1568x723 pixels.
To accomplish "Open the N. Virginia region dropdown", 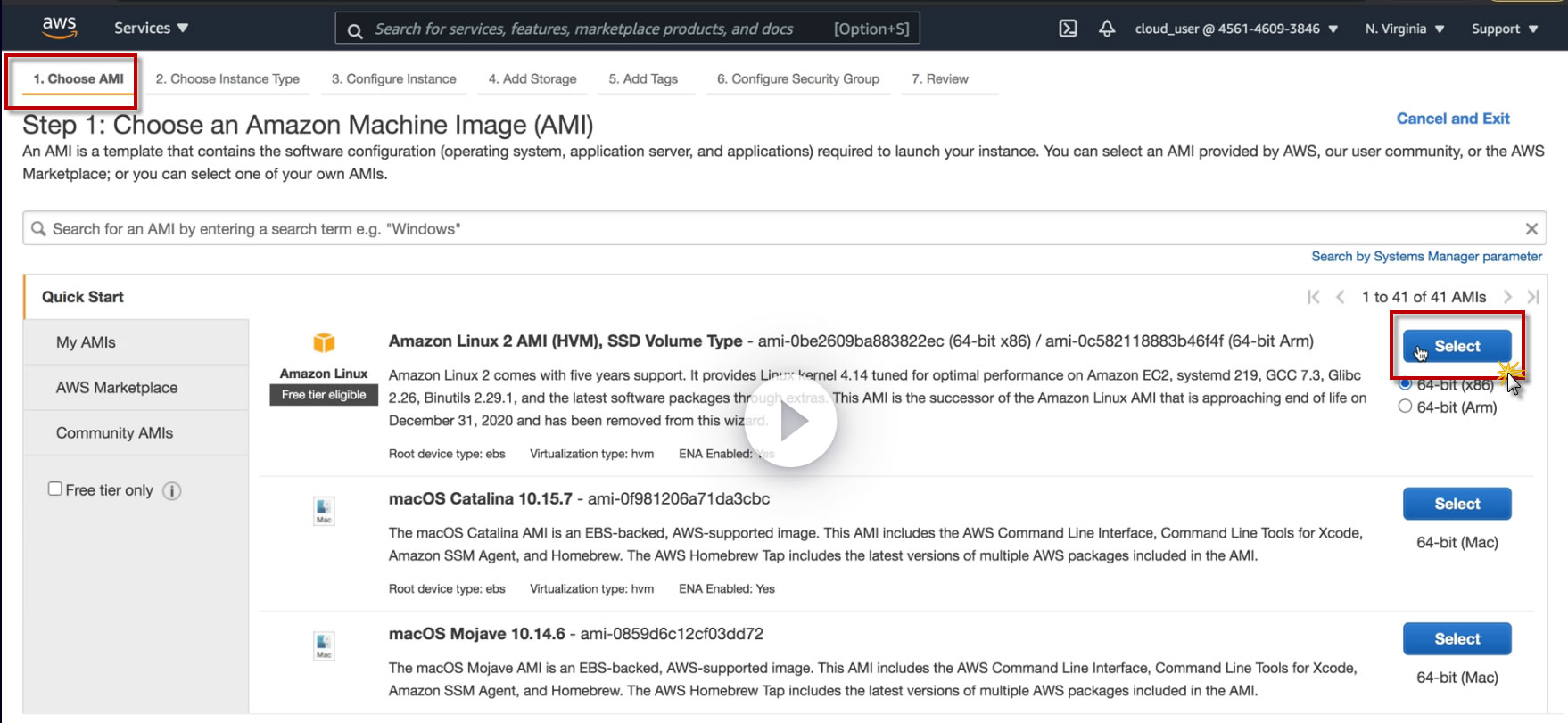I will (1404, 29).
